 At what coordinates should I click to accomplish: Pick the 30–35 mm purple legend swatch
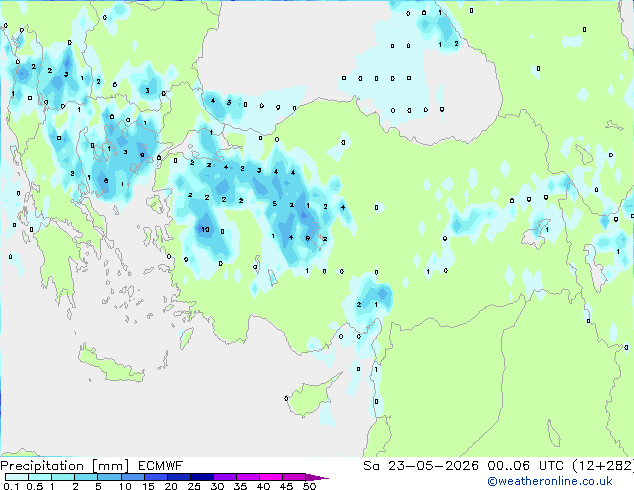point(224,477)
